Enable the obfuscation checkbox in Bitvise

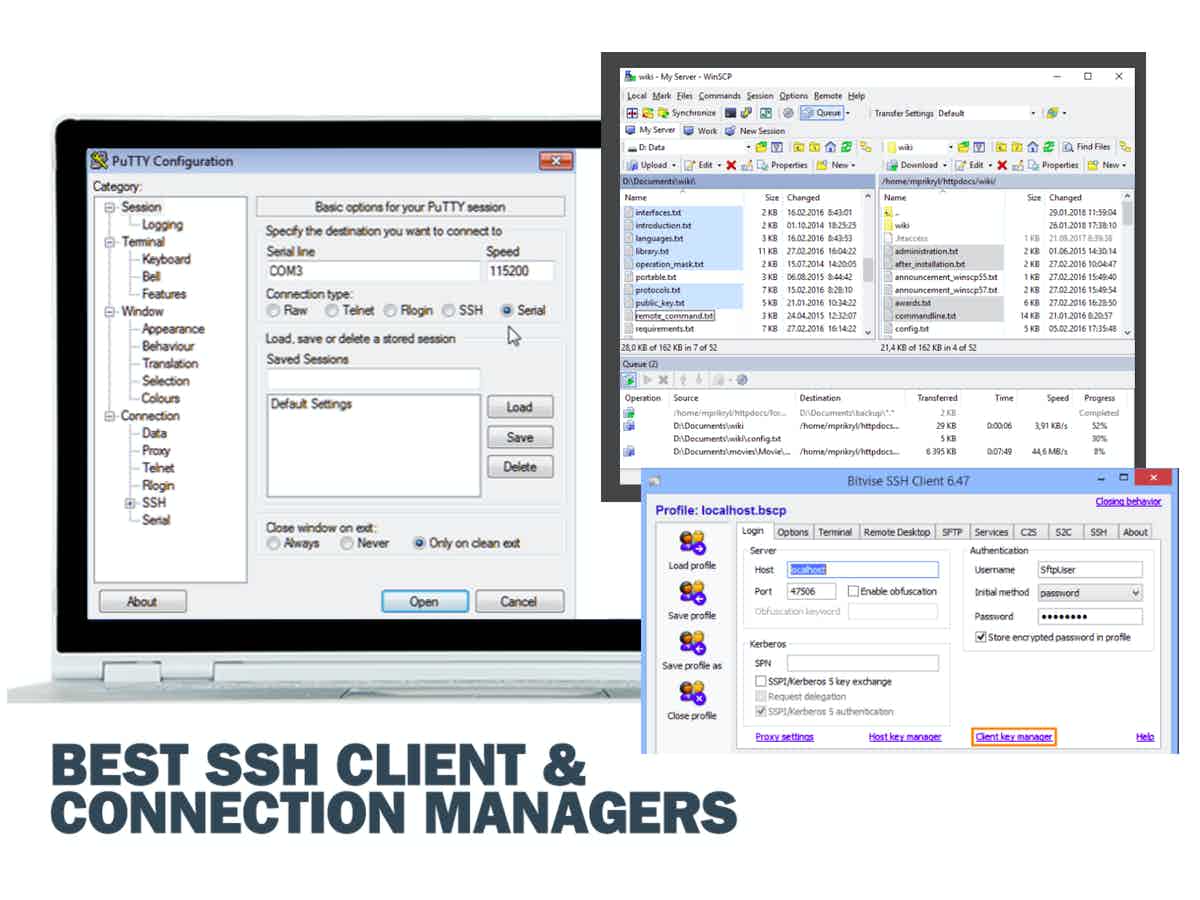pyautogui.click(x=853, y=591)
